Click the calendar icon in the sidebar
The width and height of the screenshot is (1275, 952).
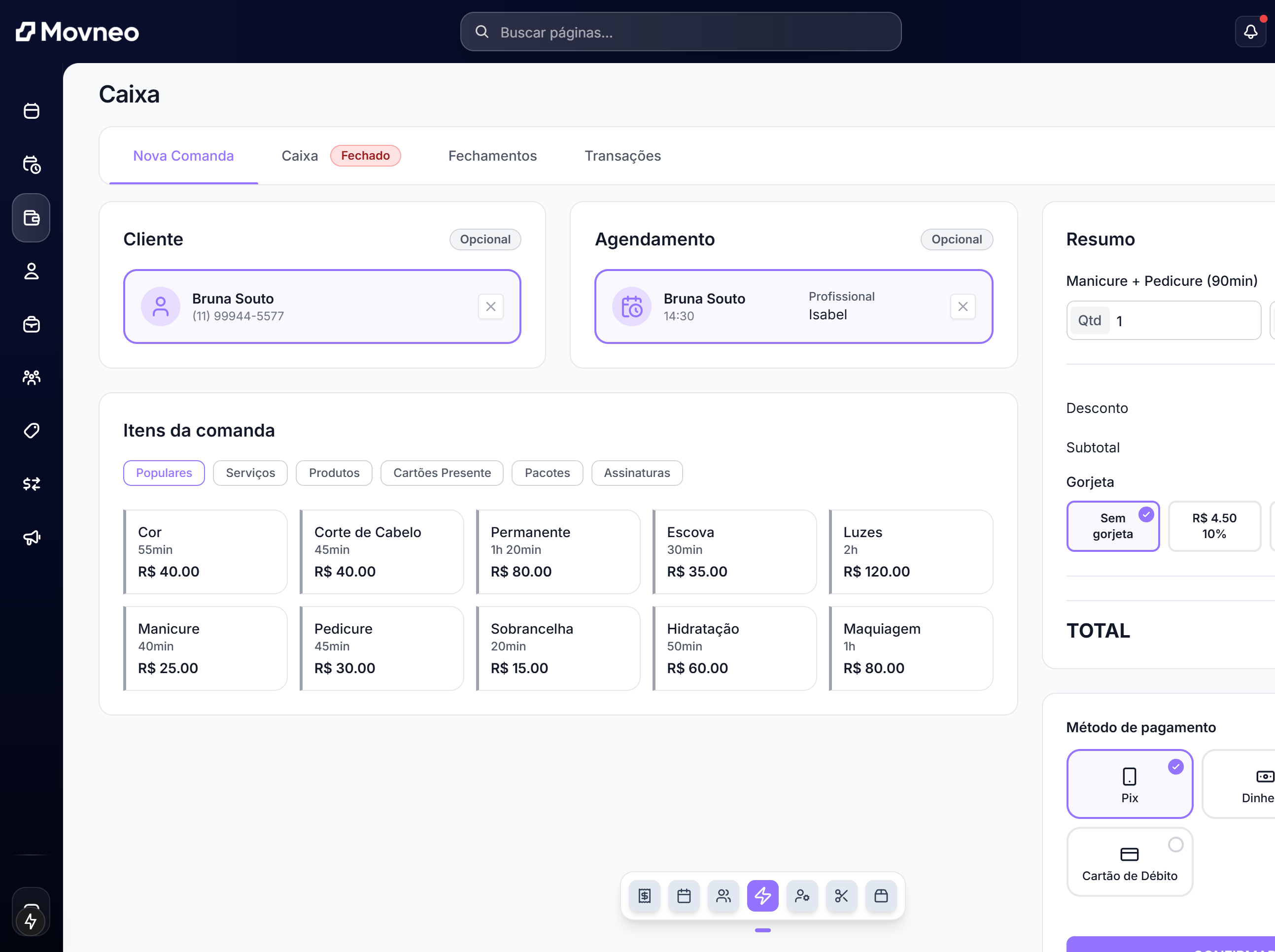click(x=31, y=111)
